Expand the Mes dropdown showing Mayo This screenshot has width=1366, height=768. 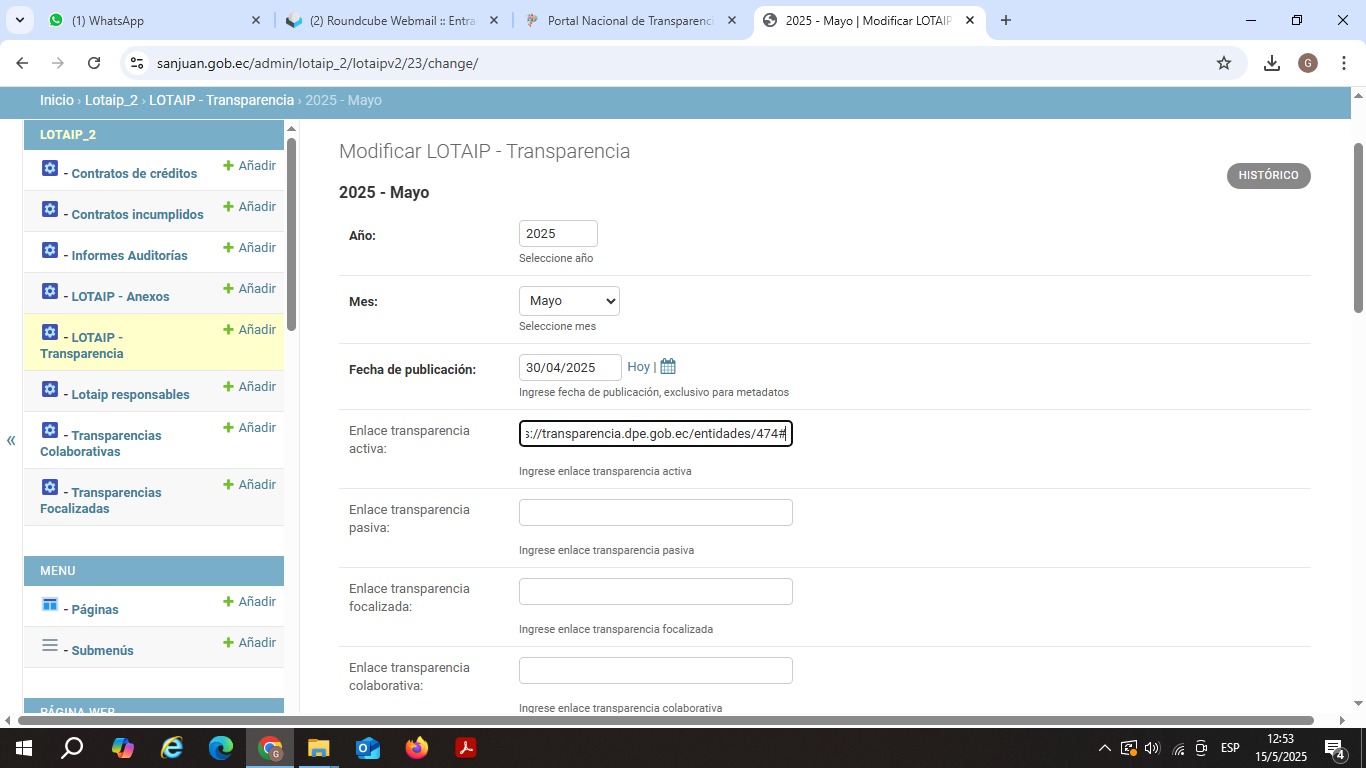pyautogui.click(x=568, y=301)
